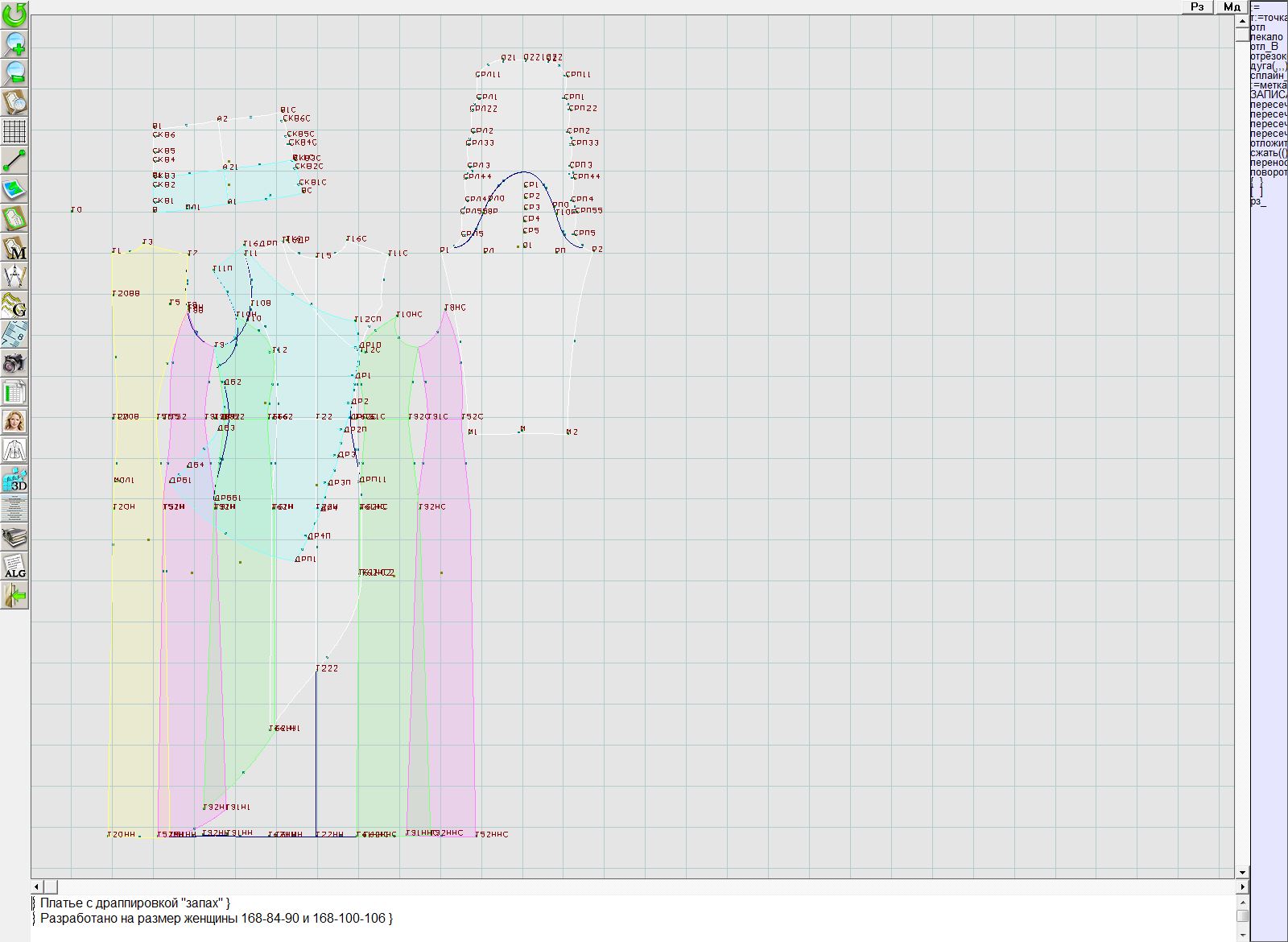Zoom in with the magnifier plus icon
Screen dimensions: 1288x942
tap(14, 43)
